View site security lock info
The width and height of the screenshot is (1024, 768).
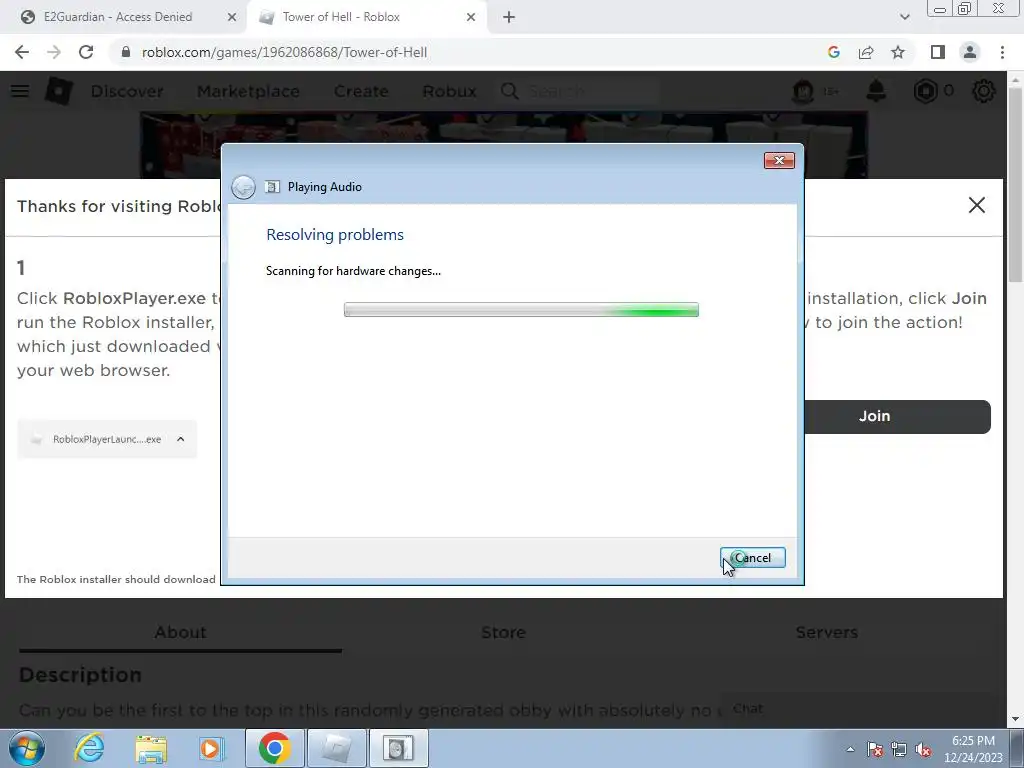click(126, 52)
